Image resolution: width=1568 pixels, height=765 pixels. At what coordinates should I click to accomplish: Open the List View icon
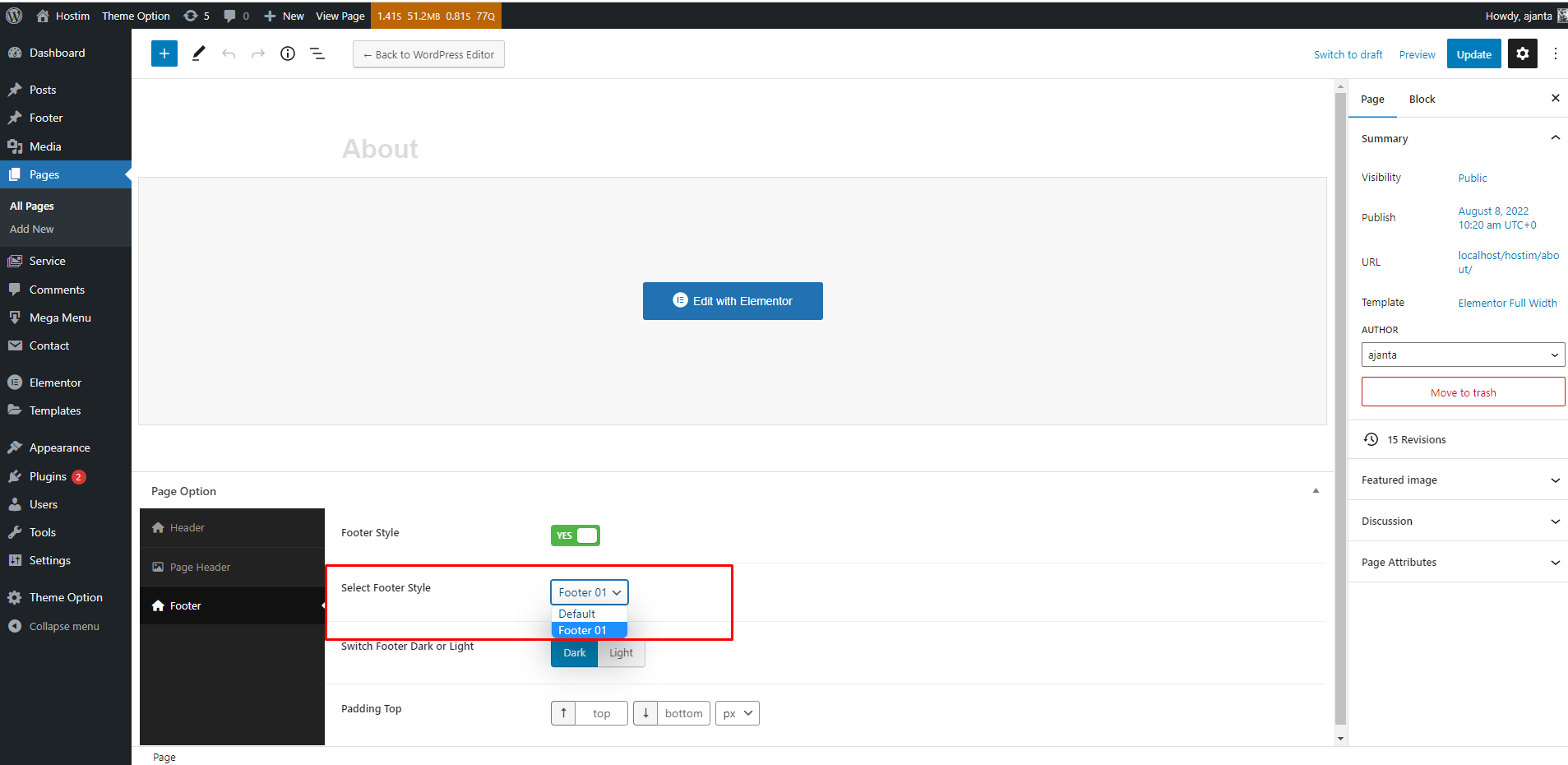point(317,54)
